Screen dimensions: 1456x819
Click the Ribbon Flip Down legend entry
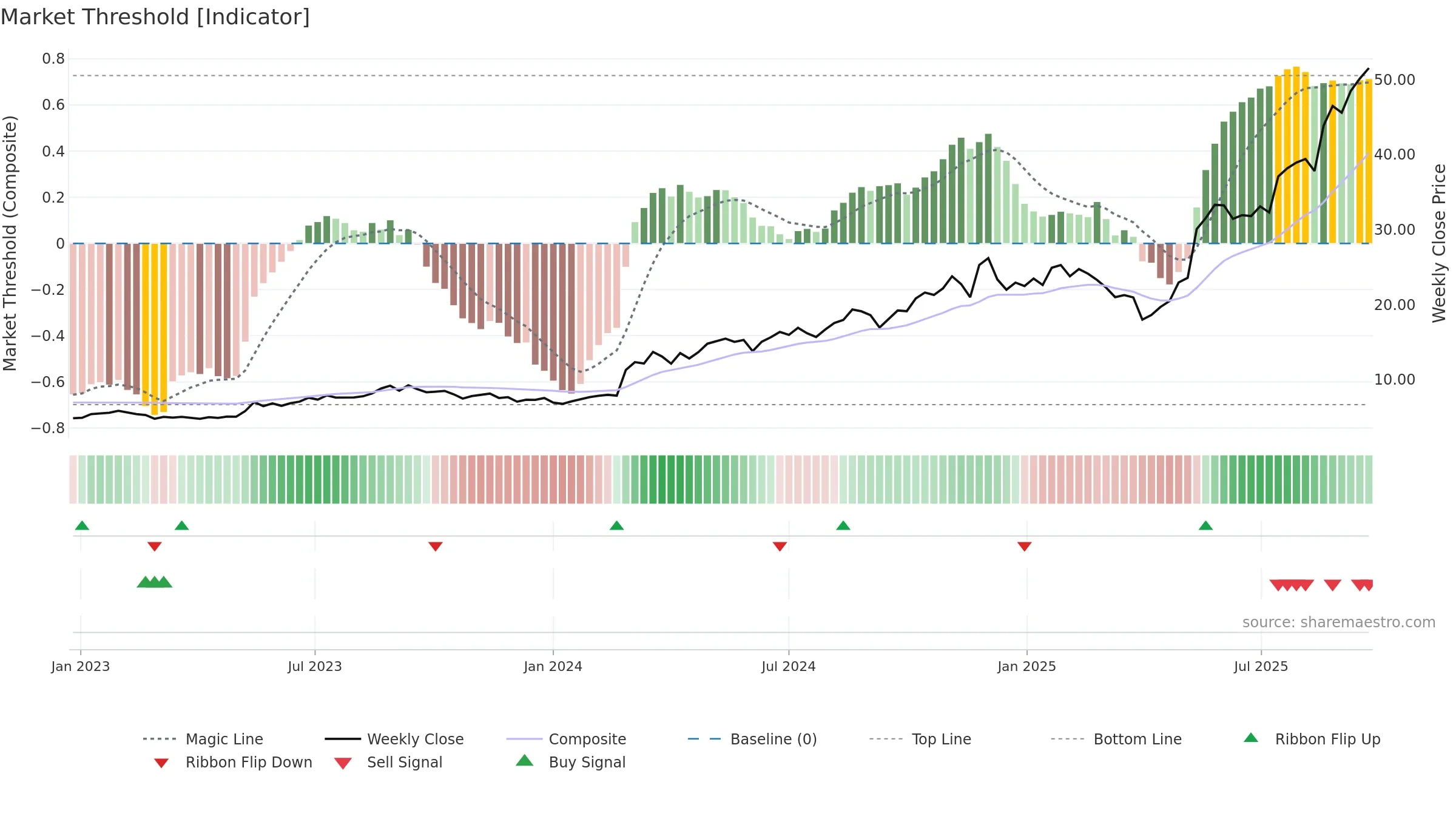(x=232, y=763)
